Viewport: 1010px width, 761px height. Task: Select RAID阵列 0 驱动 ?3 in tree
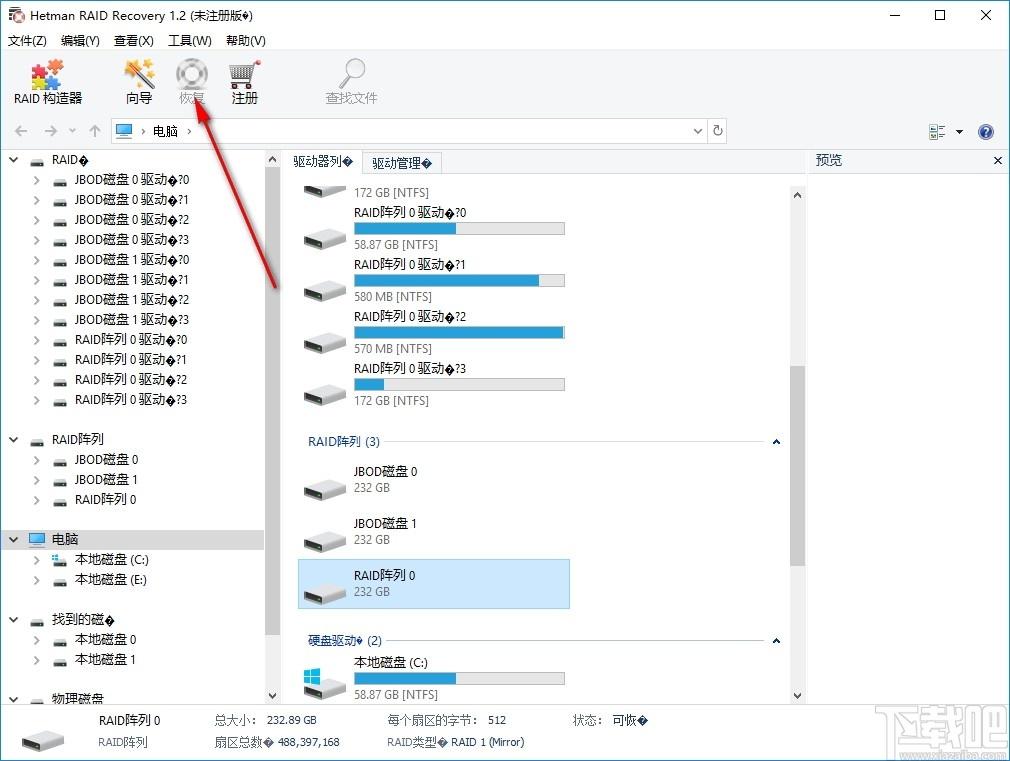click(131, 400)
